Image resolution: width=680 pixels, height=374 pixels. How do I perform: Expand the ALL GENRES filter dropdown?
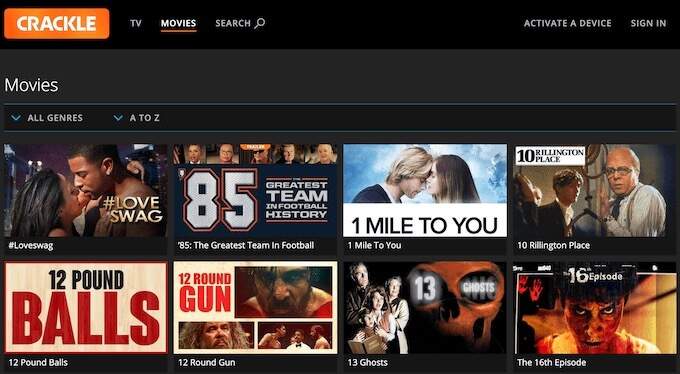click(47, 118)
